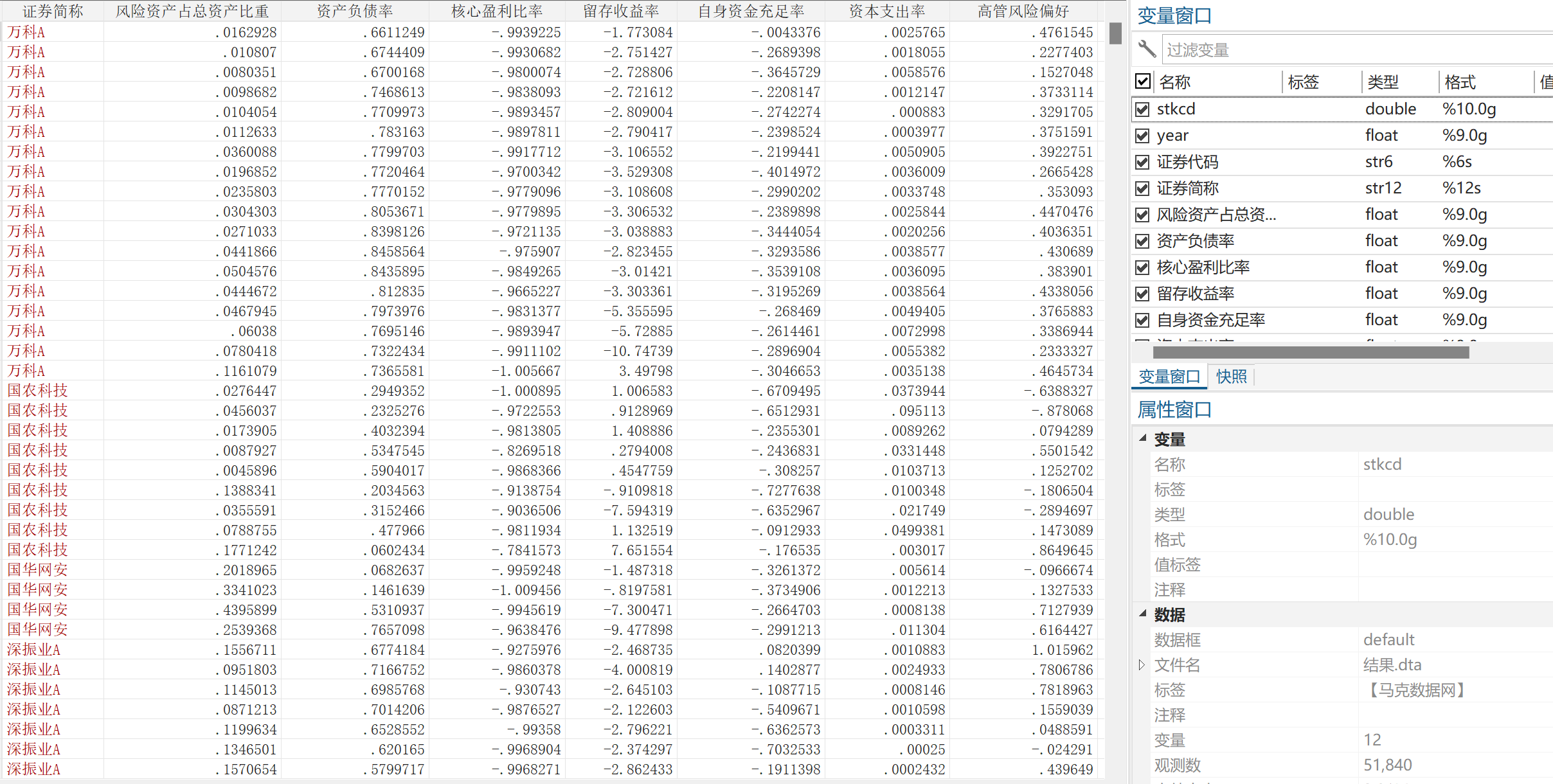Viewport: 1553px width, 784px height.
Task: Collapse the 变量 properties section
Action: [1143, 438]
